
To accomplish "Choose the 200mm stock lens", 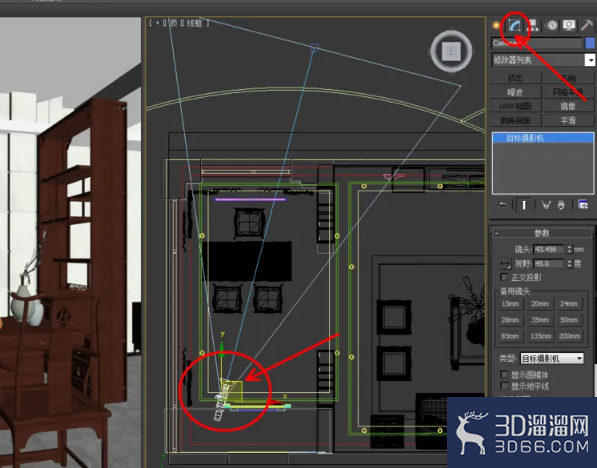I will [x=569, y=336].
